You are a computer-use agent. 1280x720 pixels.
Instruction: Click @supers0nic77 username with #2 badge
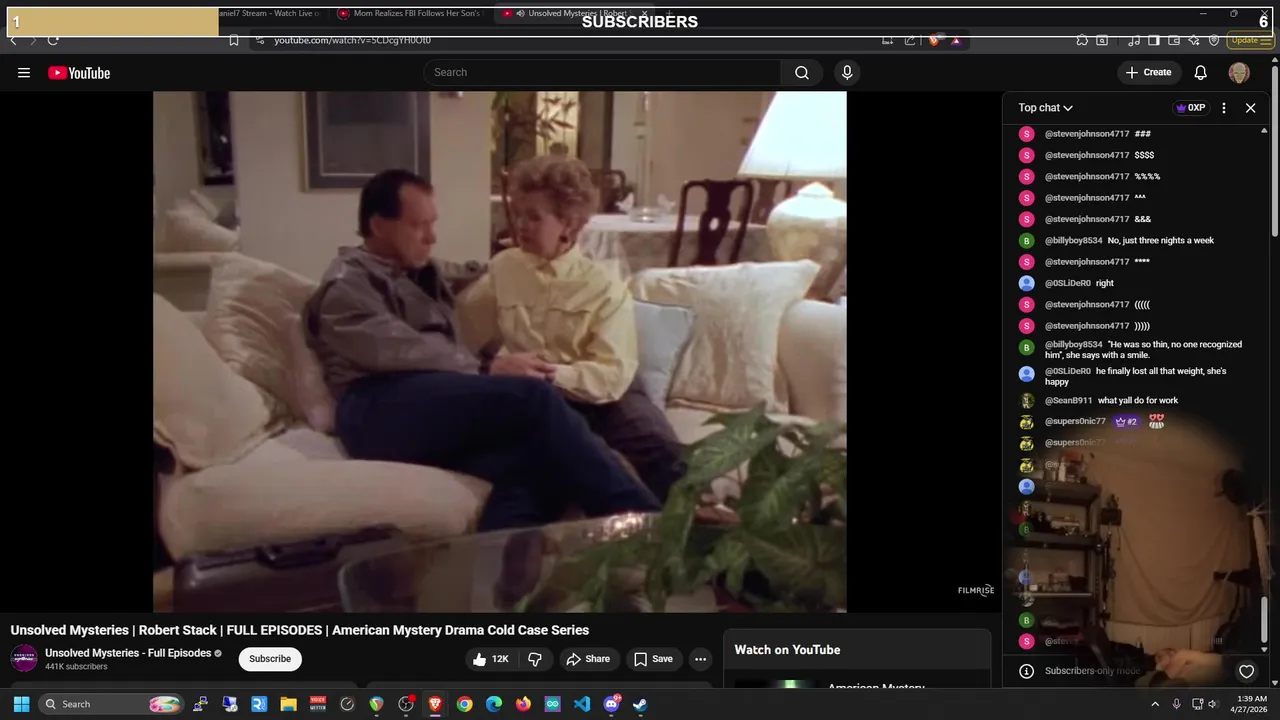(x=1075, y=421)
